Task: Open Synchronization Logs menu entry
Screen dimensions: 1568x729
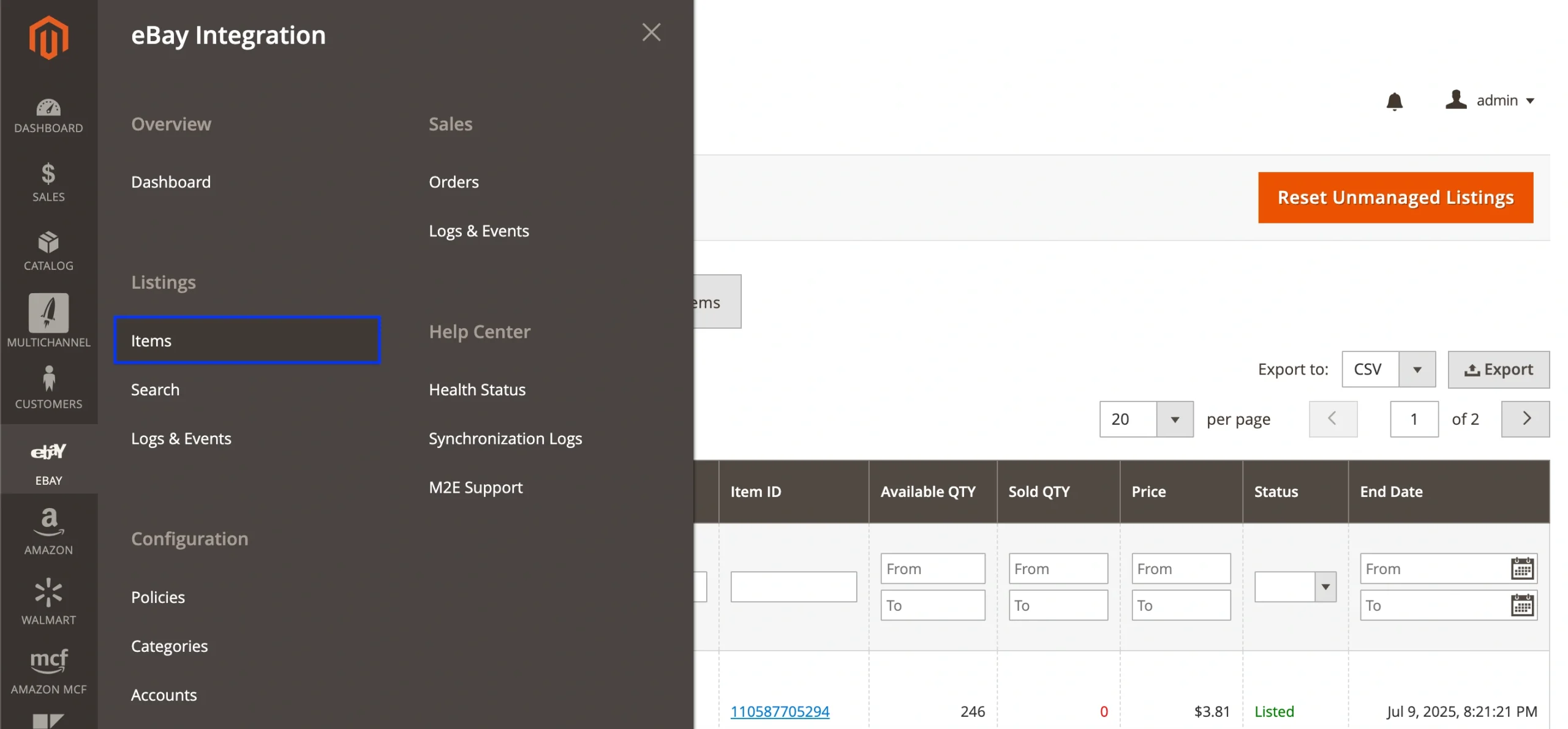Action: pos(505,438)
